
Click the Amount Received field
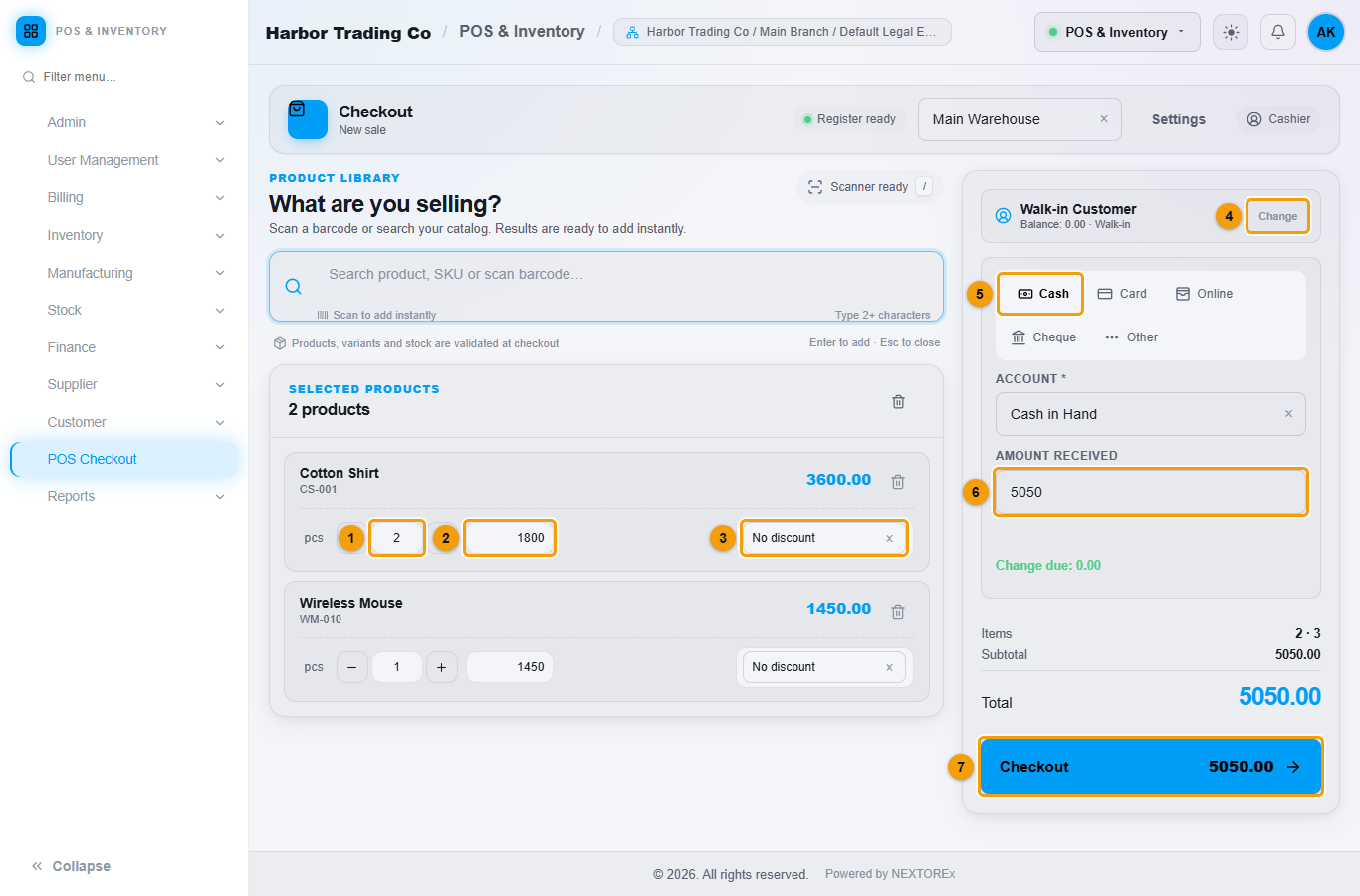coord(1150,492)
